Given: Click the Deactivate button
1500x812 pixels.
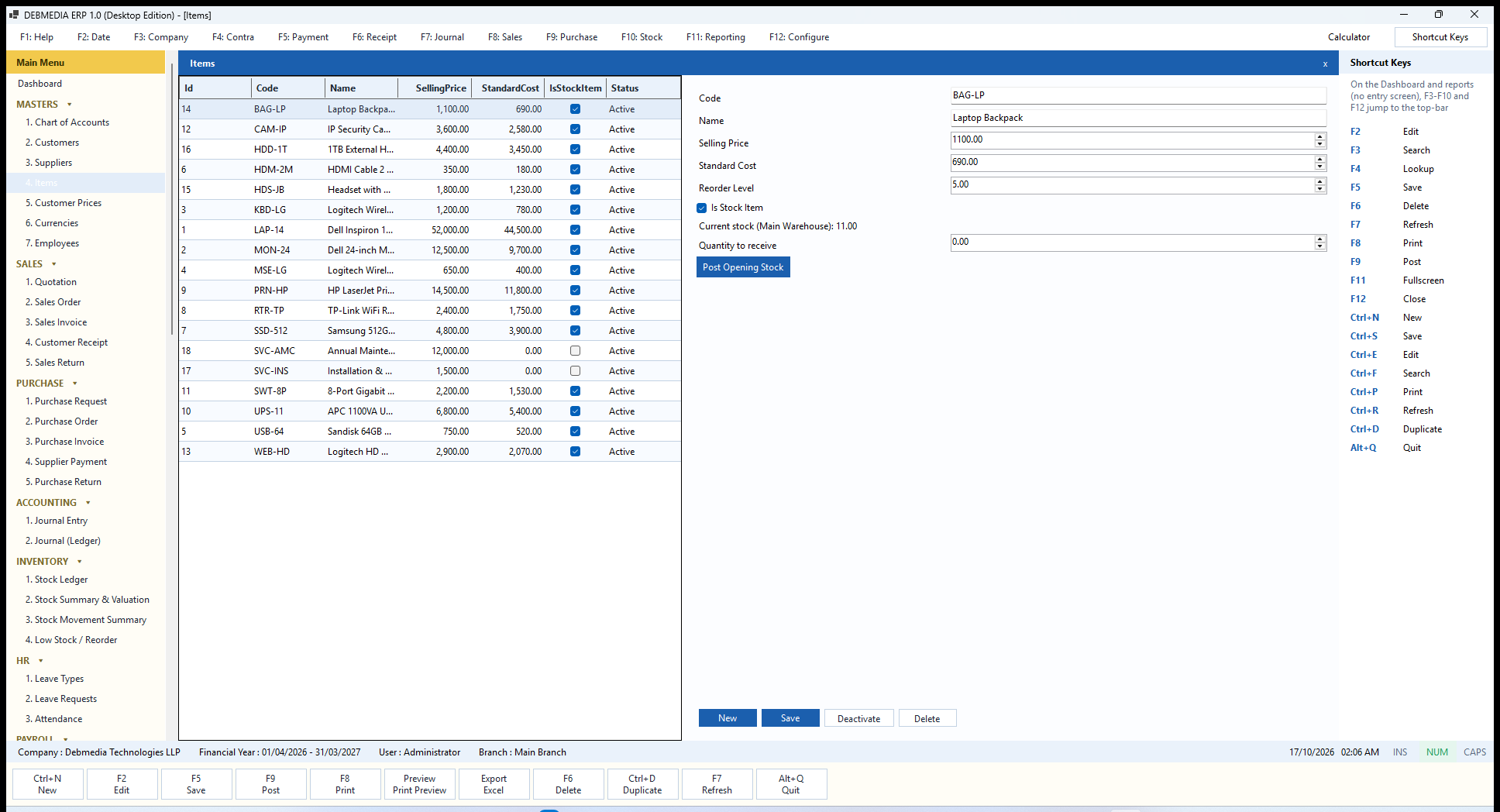Looking at the screenshot, I should coord(858,718).
